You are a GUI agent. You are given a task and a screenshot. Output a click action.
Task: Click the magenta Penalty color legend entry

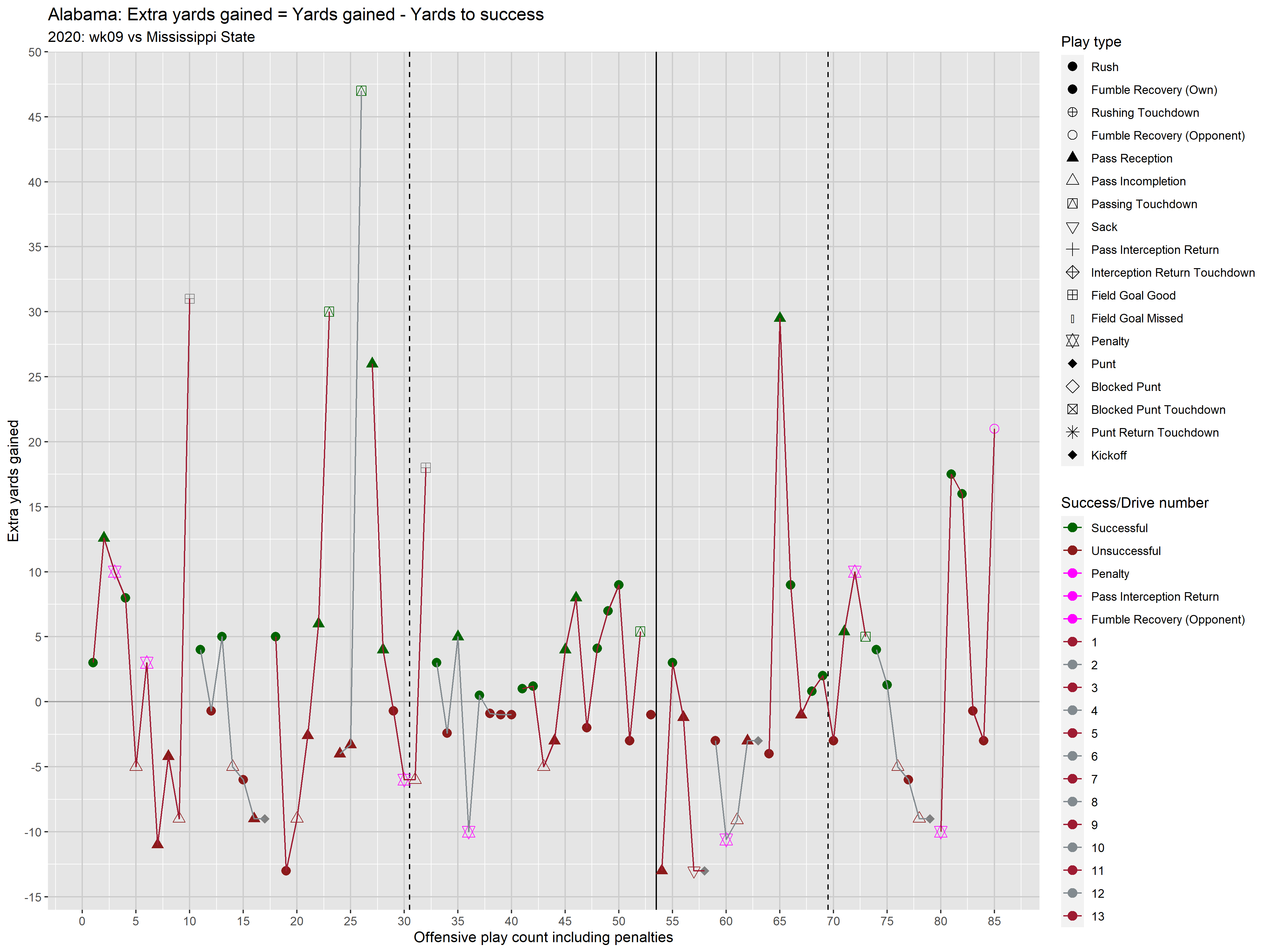pos(1072,573)
